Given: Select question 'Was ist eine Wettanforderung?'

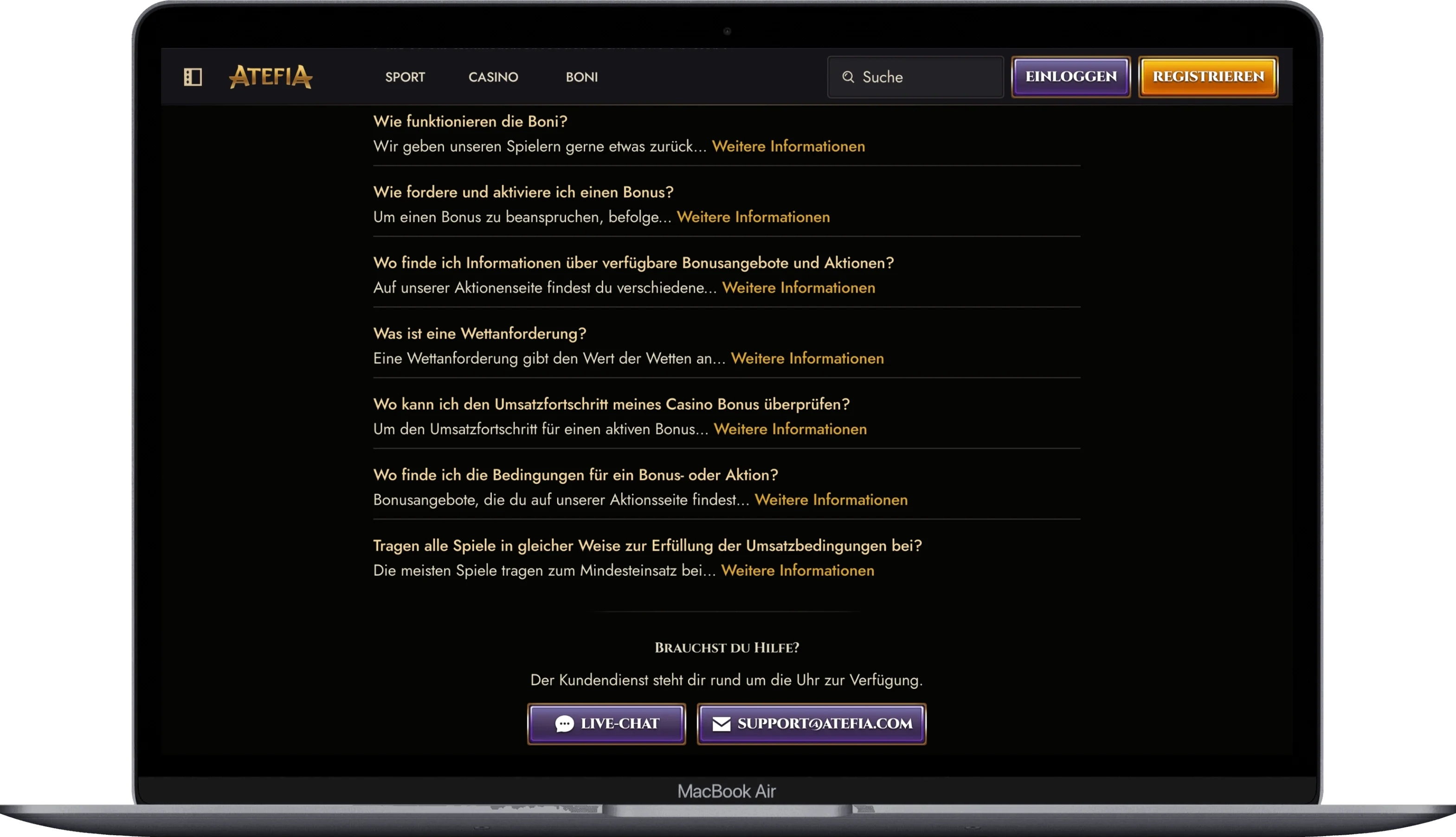Looking at the screenshot, I should pos(479,334).
